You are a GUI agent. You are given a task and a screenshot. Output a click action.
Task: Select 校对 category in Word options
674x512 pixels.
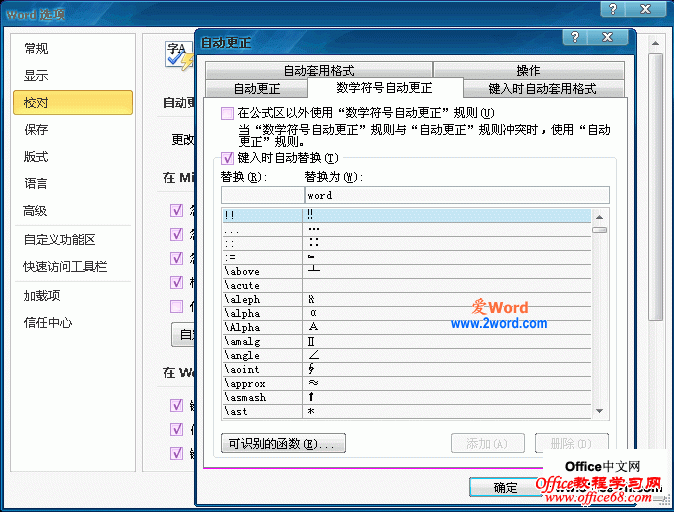tap(73, 102)
